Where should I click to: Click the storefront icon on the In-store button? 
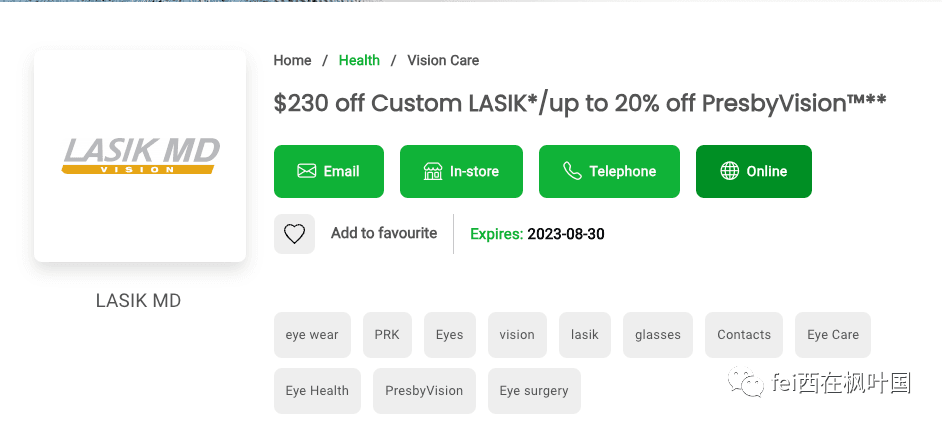(433, 171)
